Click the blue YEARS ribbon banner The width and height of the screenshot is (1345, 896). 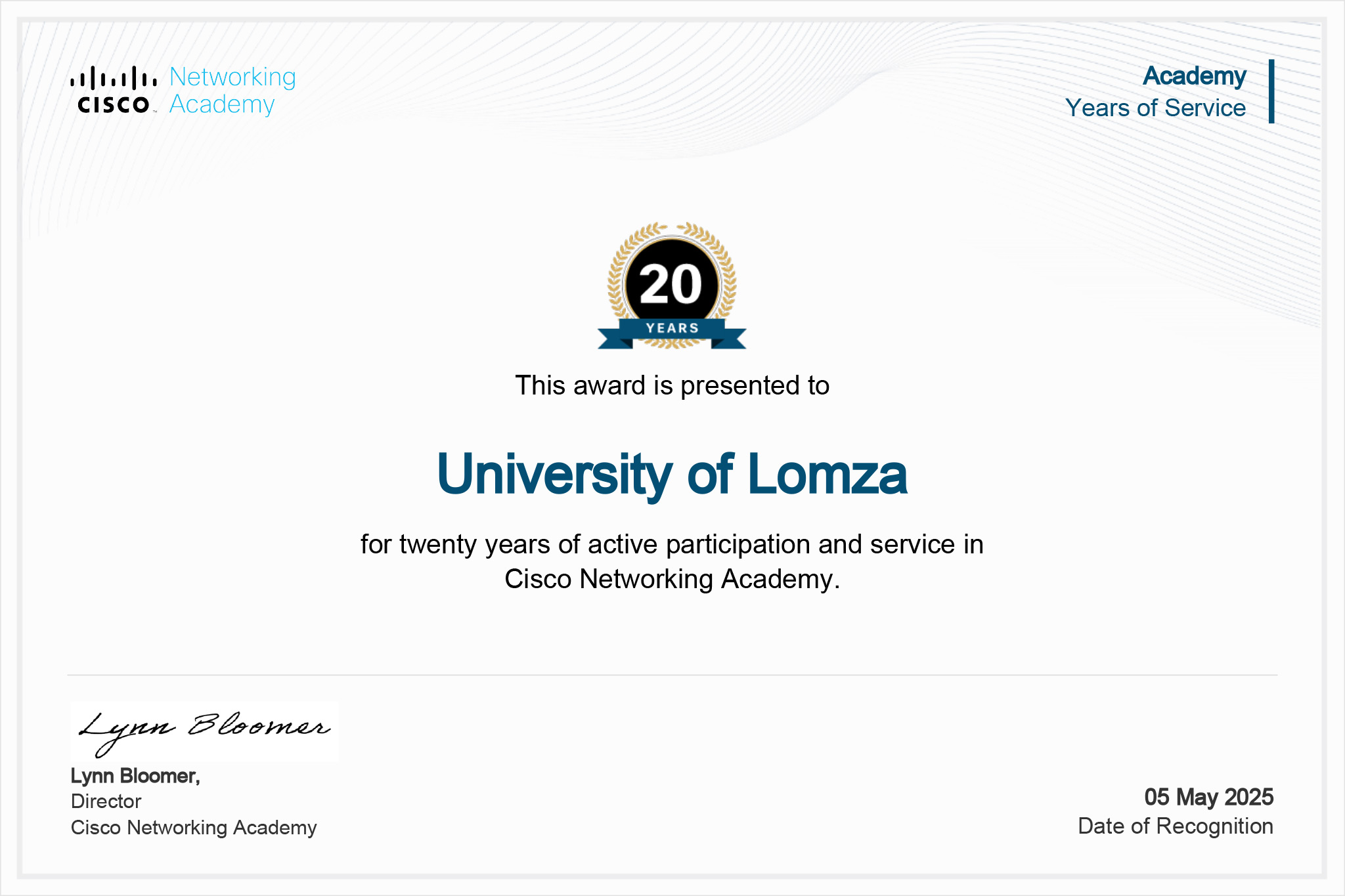tap(672, 331)
